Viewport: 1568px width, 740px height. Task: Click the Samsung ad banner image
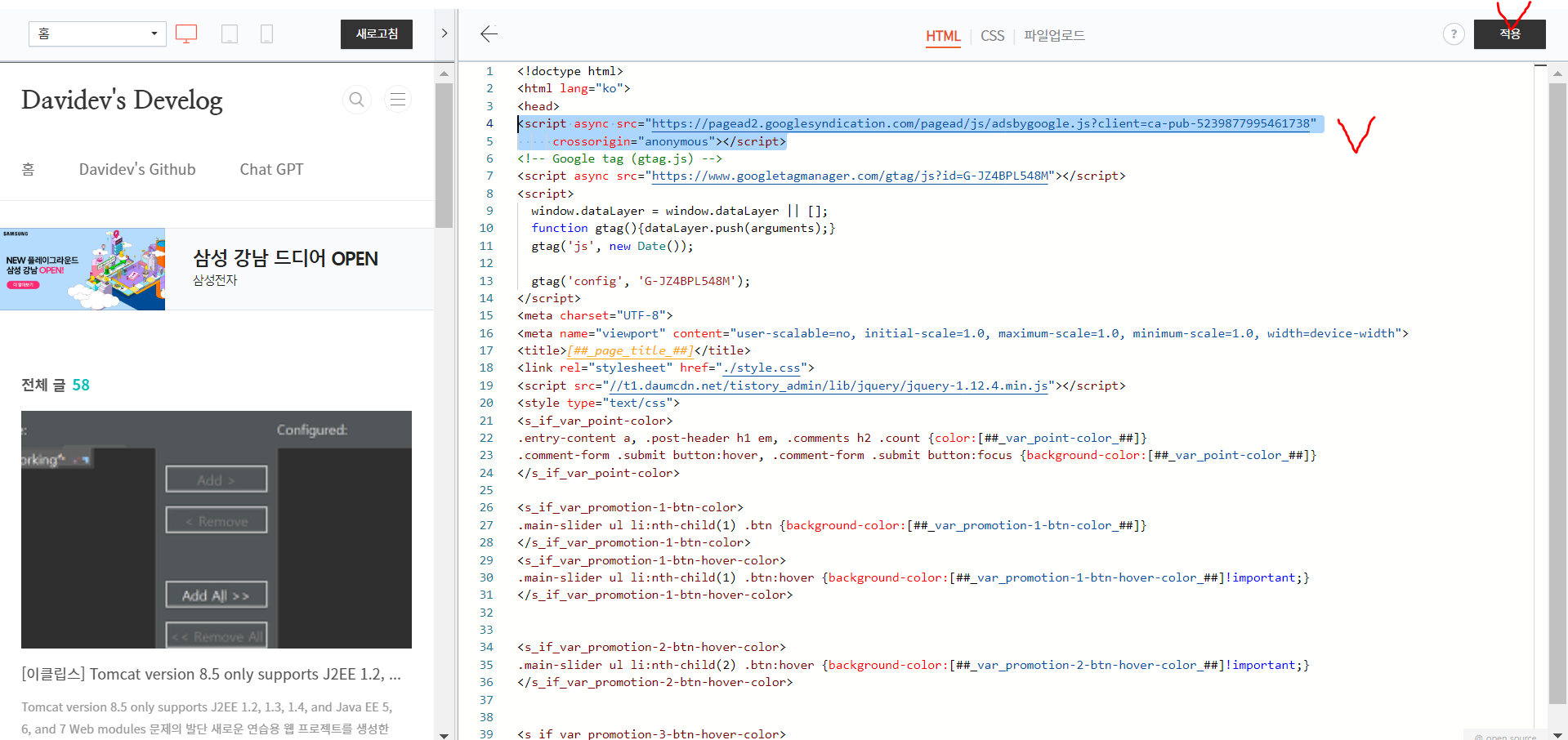[x=83, y=269]
